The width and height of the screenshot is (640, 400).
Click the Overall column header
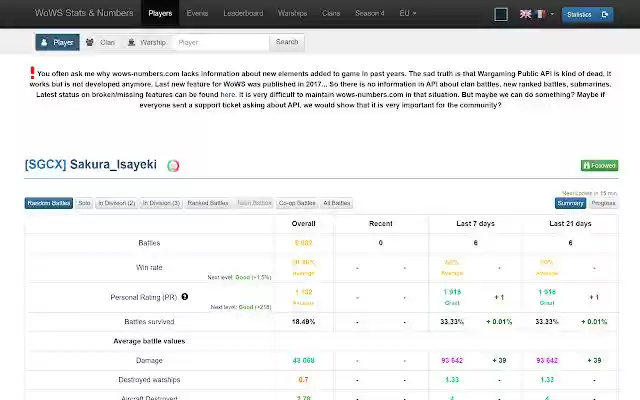click(303, 224)
